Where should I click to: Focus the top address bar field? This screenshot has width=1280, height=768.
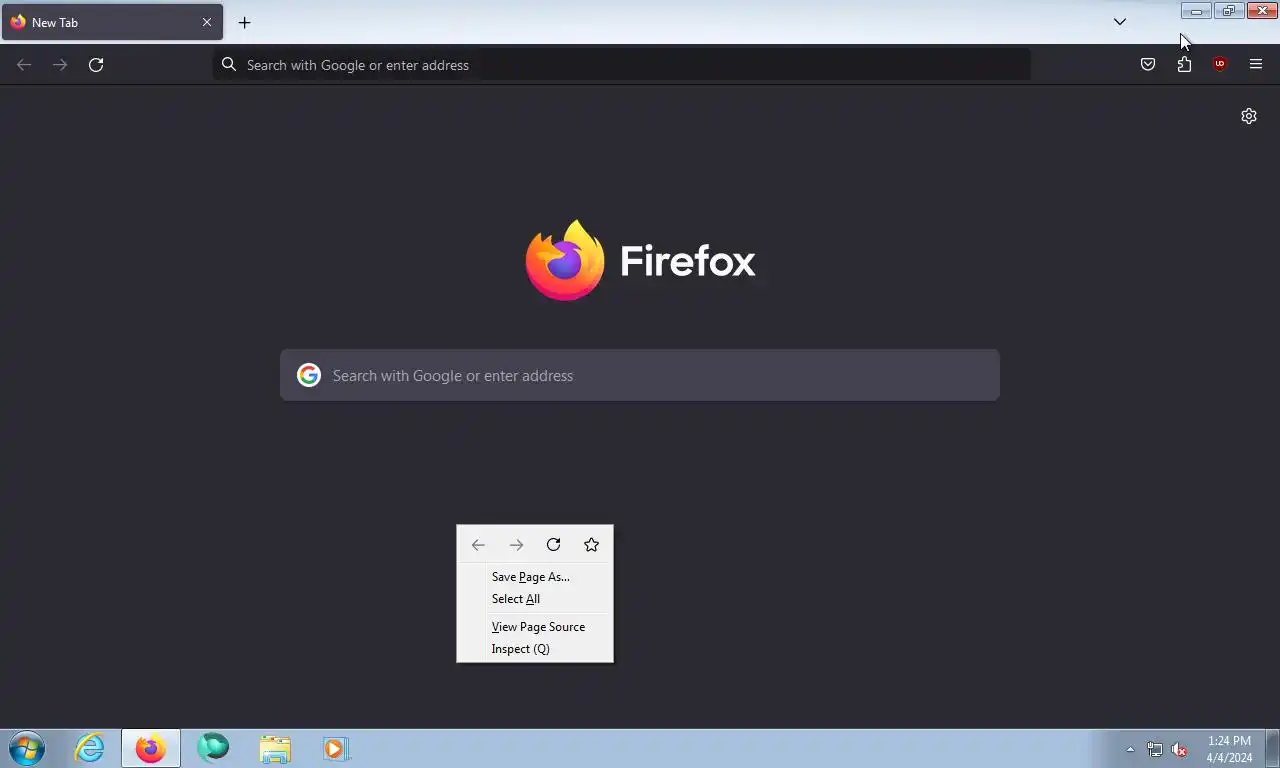[622, 65]
